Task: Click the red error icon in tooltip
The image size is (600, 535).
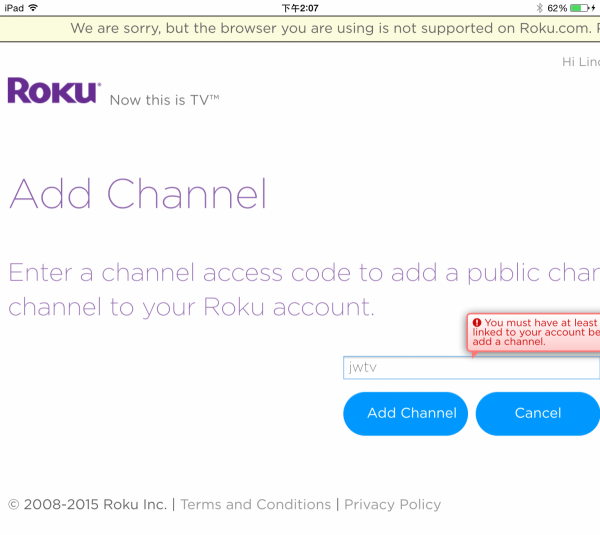Action: (x=477, y=323)
